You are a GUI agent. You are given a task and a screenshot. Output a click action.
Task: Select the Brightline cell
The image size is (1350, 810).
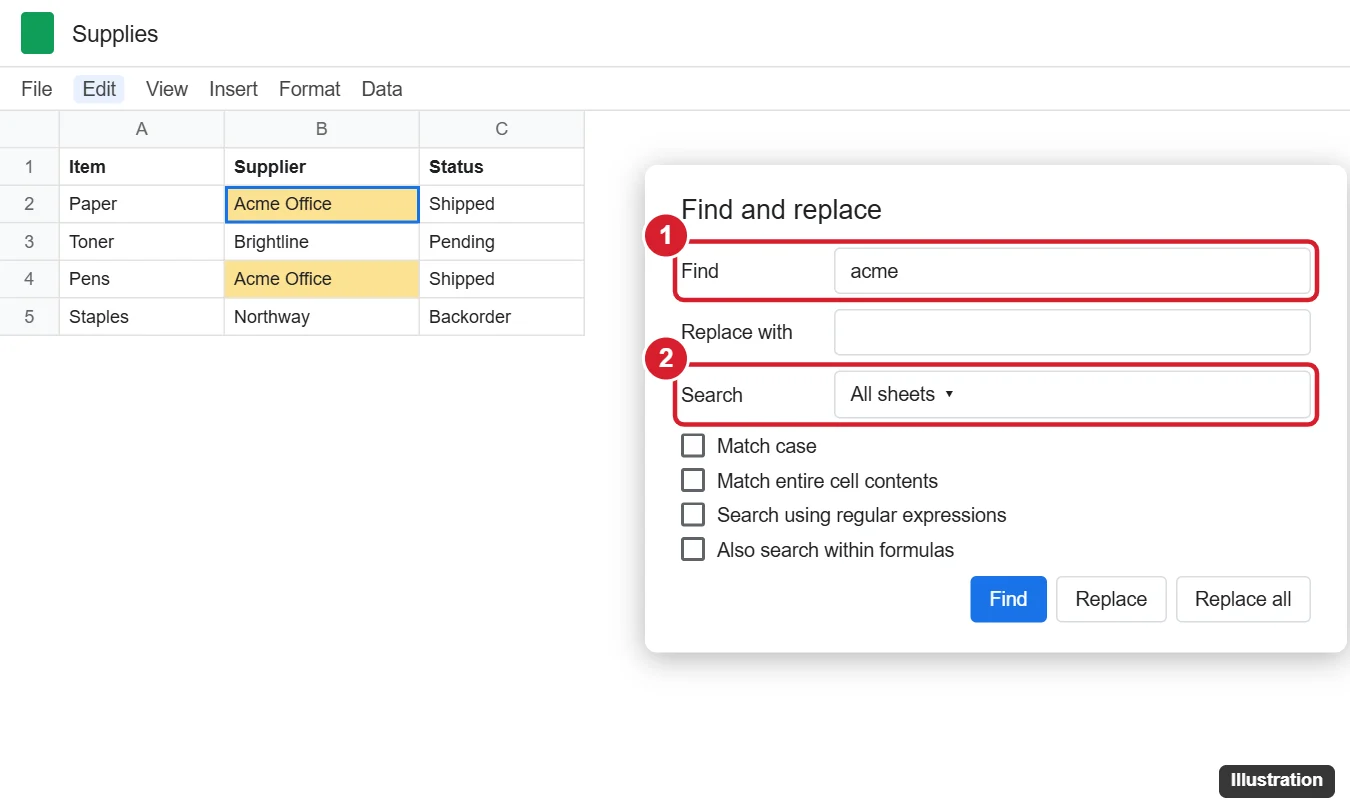tap(322, 242)
